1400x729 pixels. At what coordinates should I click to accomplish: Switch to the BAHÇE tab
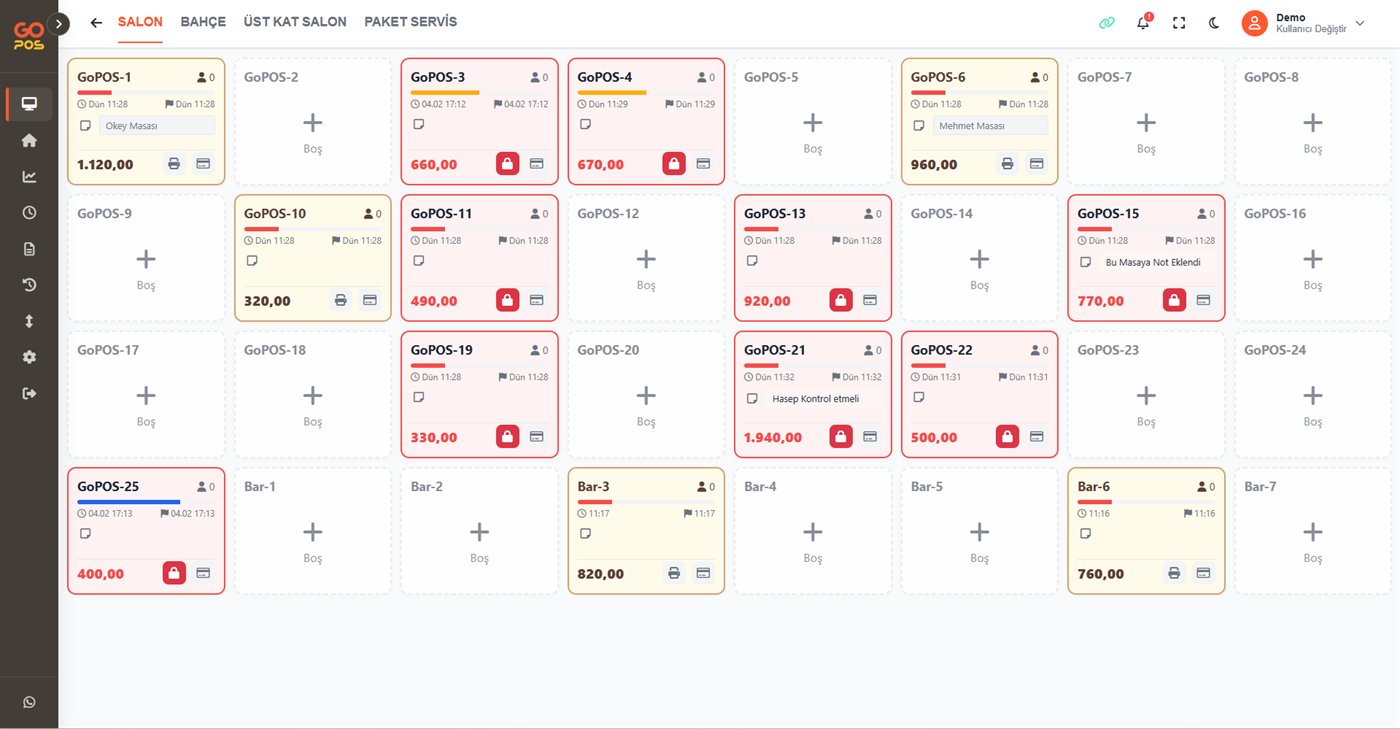203,22
